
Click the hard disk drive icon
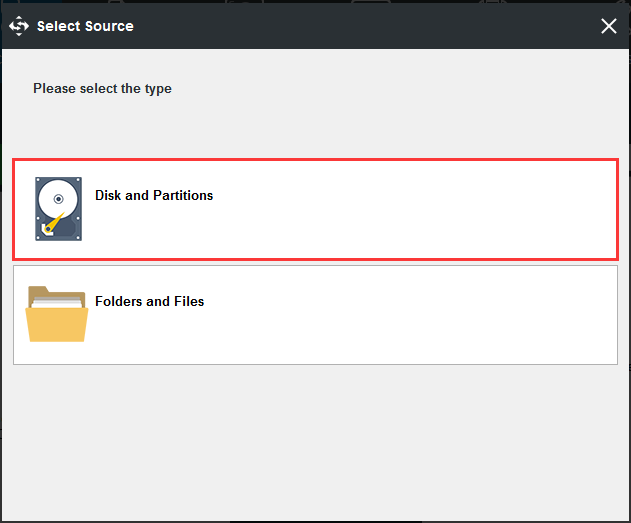coord(58,209)
